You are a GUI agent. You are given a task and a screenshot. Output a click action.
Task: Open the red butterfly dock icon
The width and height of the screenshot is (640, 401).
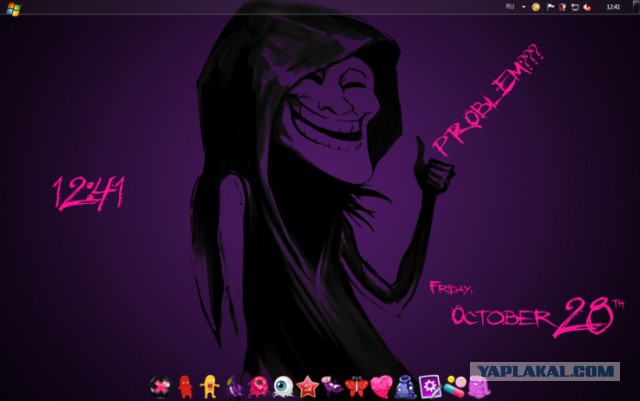356,387
